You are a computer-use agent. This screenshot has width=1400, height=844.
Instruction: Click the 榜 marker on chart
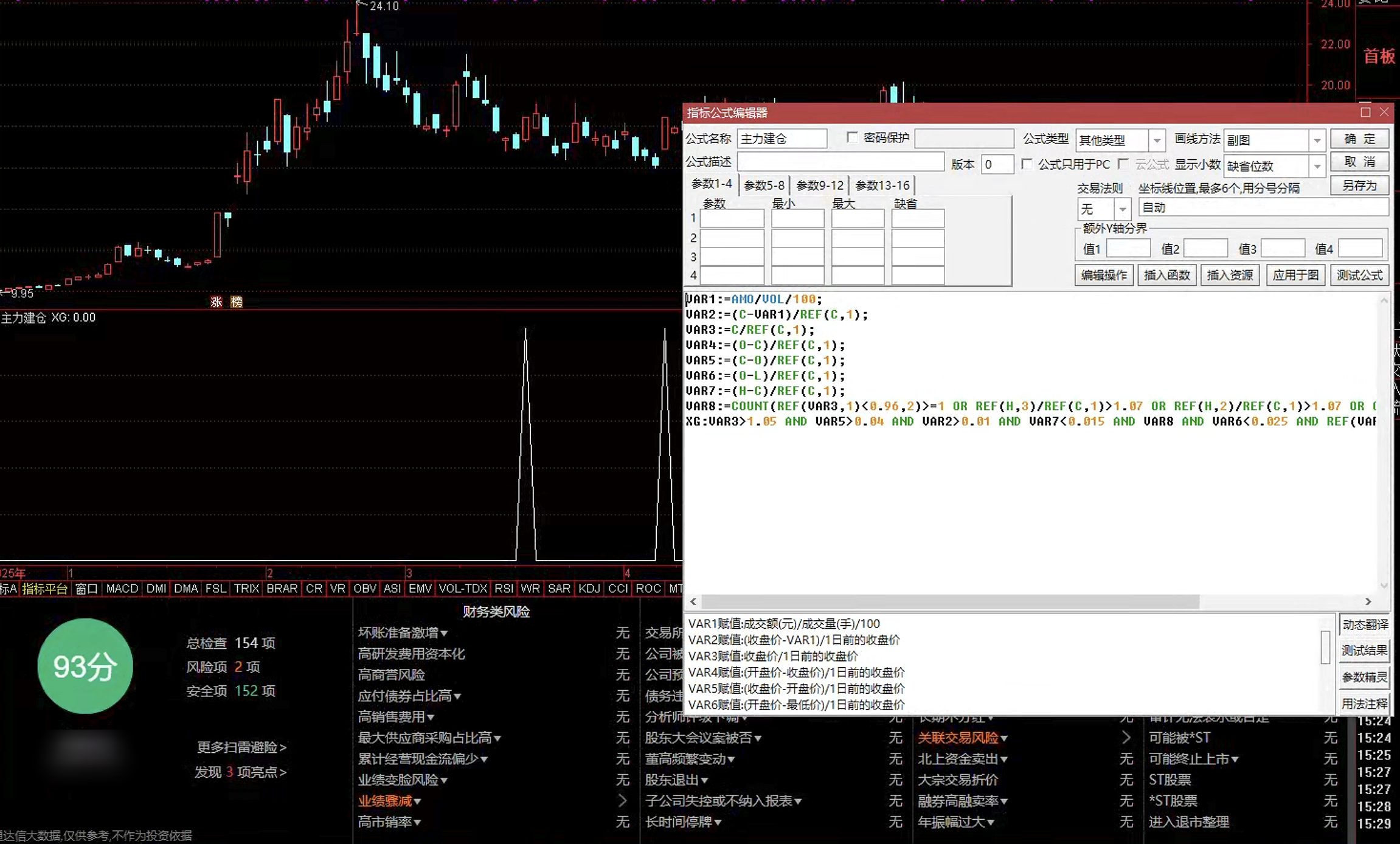(x=237, y=302)
